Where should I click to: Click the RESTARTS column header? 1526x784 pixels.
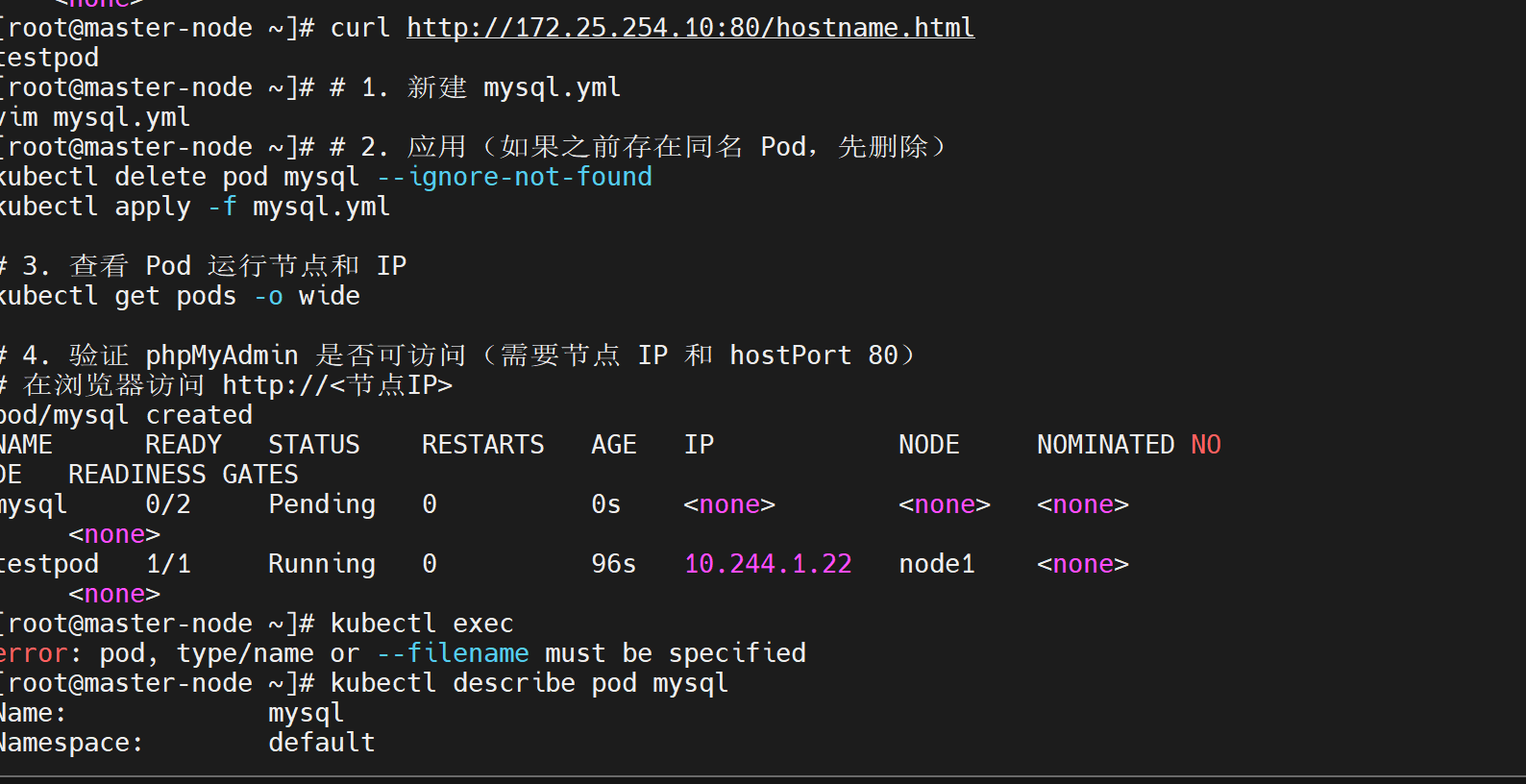482,445
